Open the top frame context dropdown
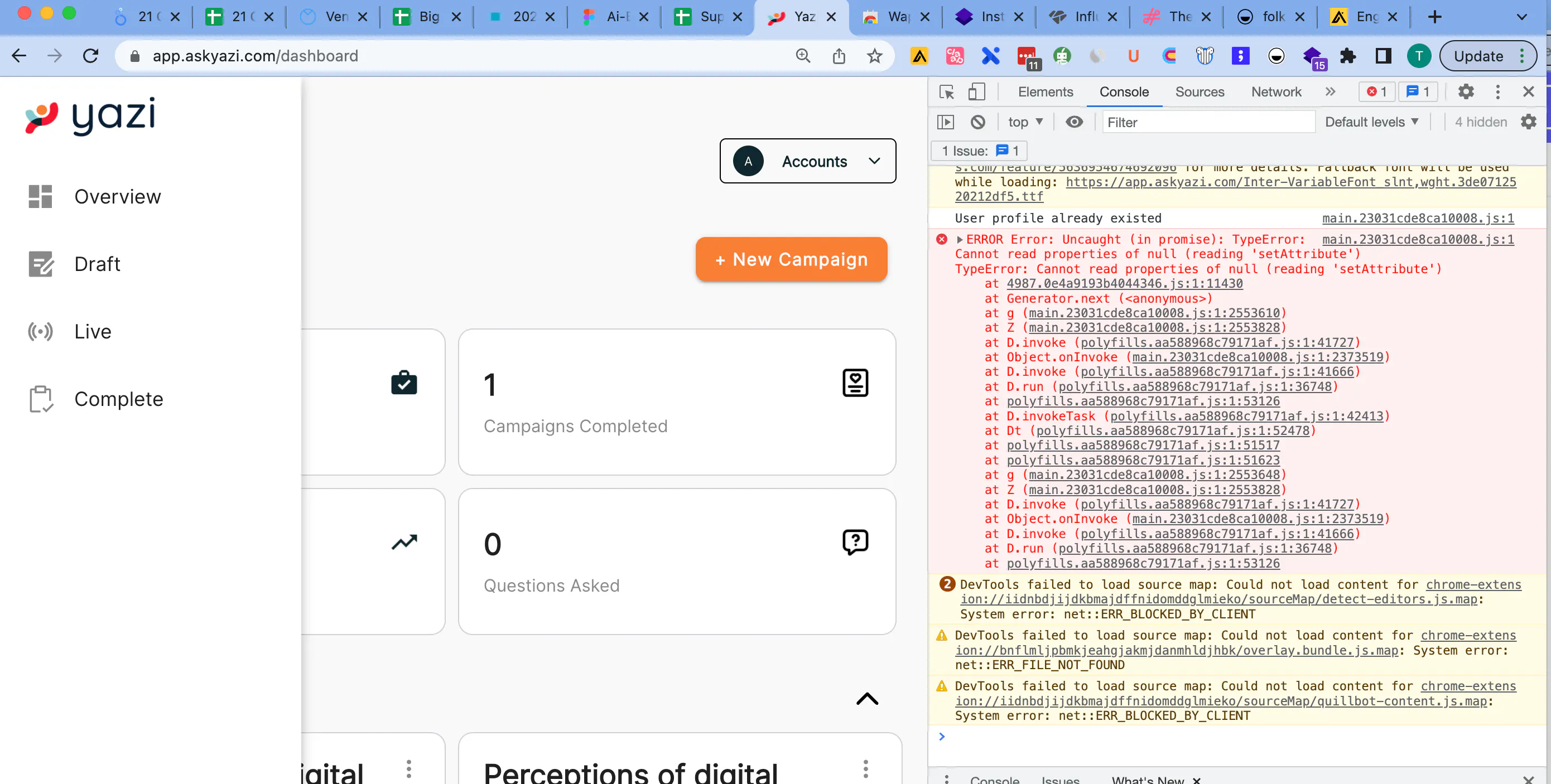The height and width of the screenshot is (784, 1551). tap(1025, 122)
